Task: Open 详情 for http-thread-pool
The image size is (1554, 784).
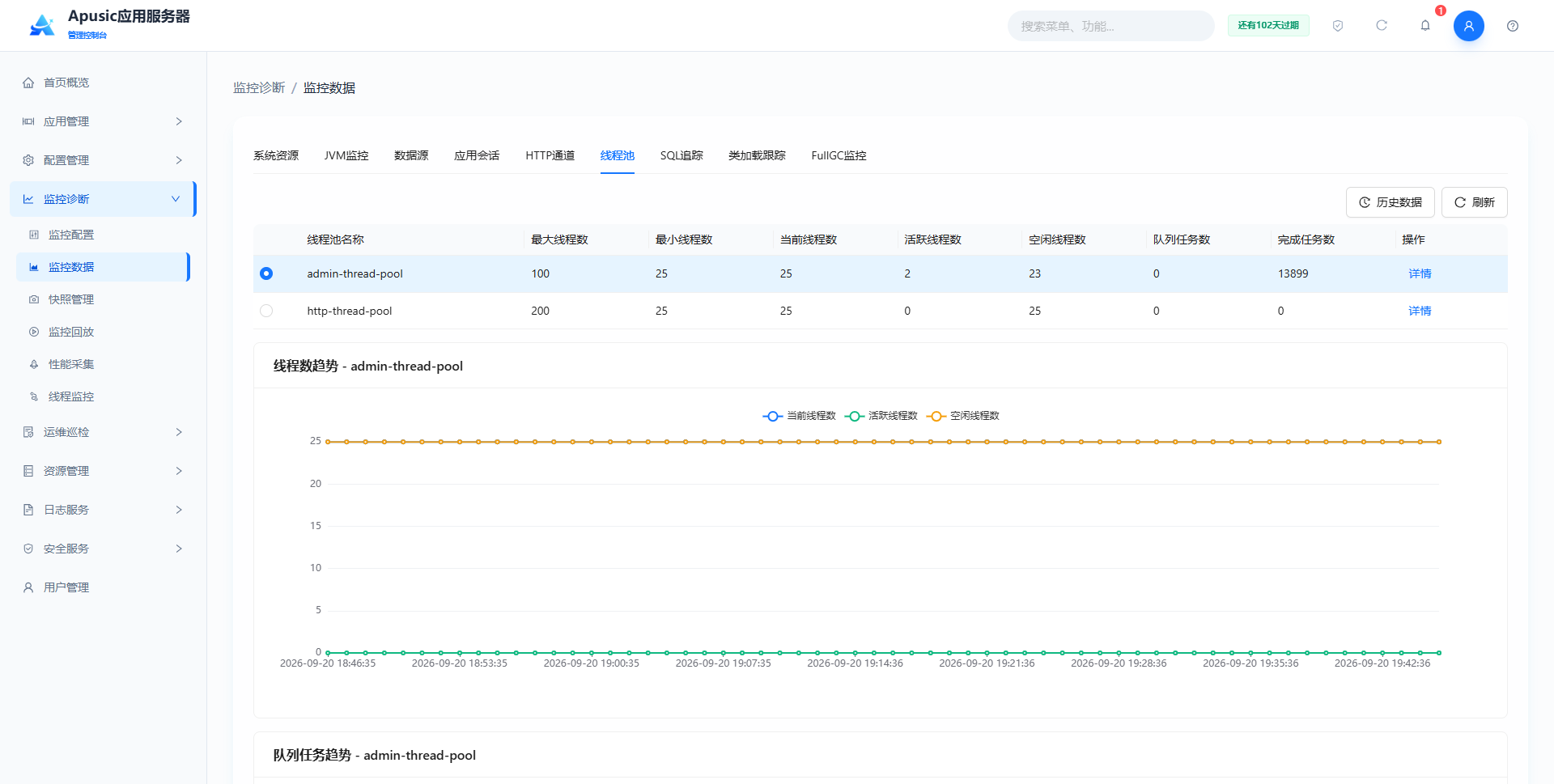Action: coord(1420,311)
